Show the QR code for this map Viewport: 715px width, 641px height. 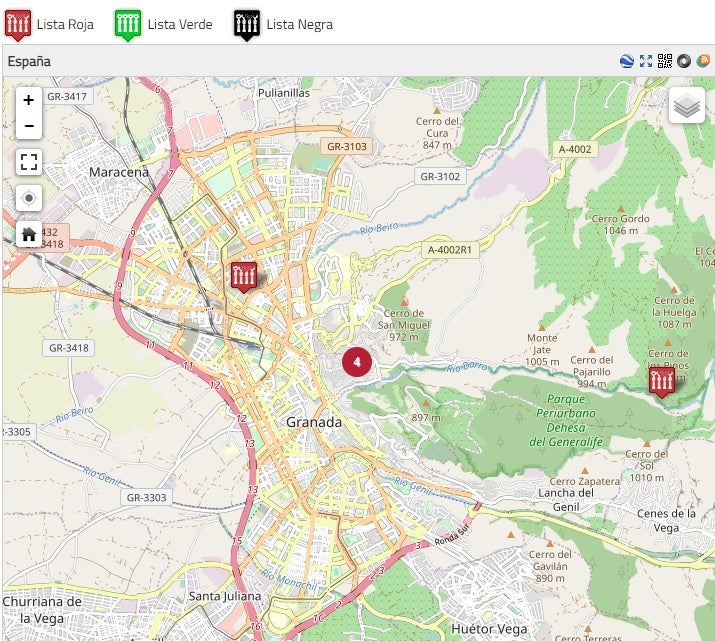coord(665,61)
